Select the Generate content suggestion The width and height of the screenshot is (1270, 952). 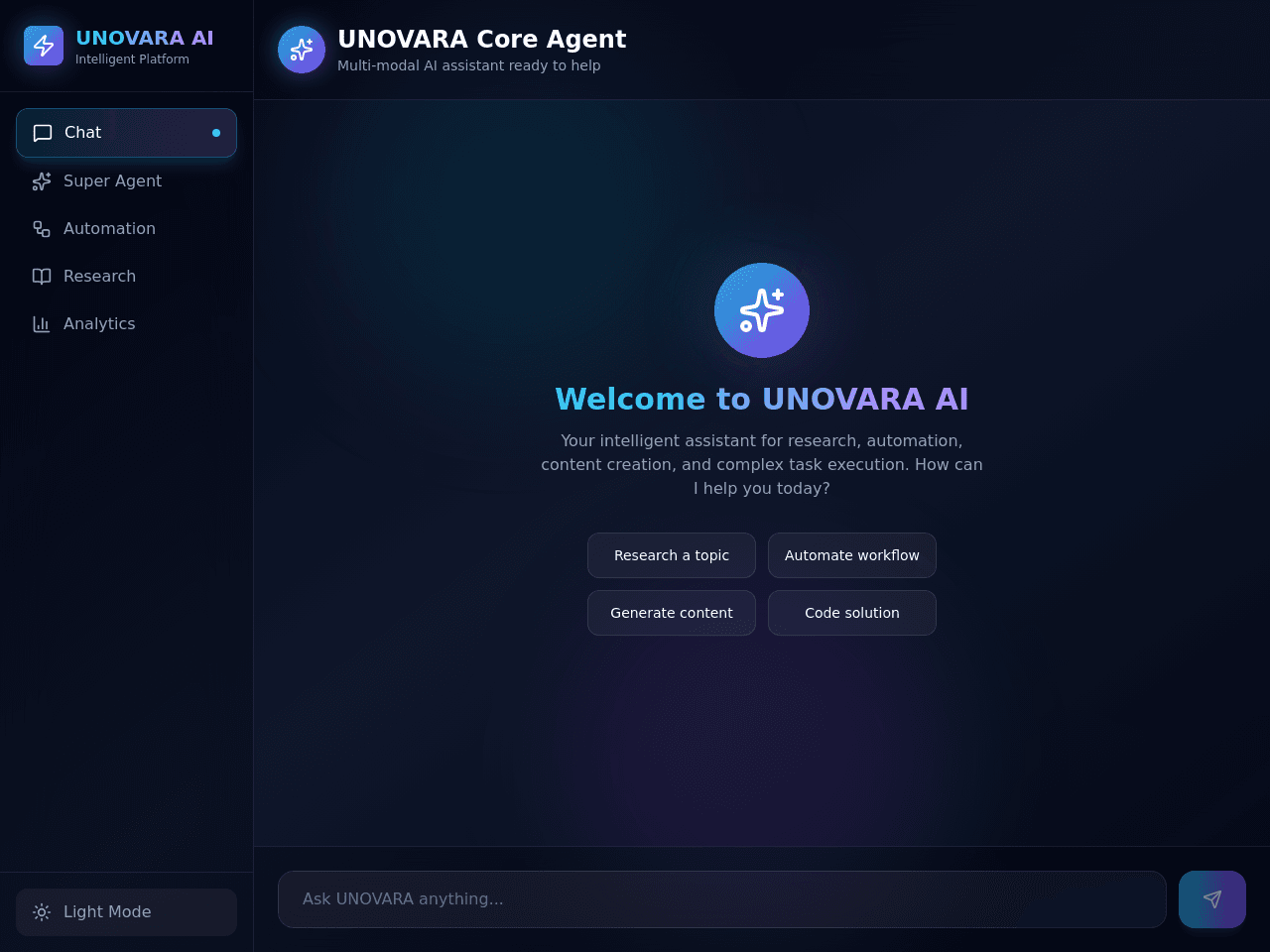(672, 613)
